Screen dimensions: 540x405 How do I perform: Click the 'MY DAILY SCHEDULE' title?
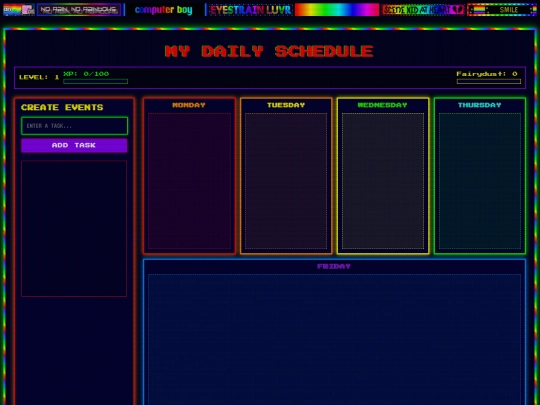(269, 51)
